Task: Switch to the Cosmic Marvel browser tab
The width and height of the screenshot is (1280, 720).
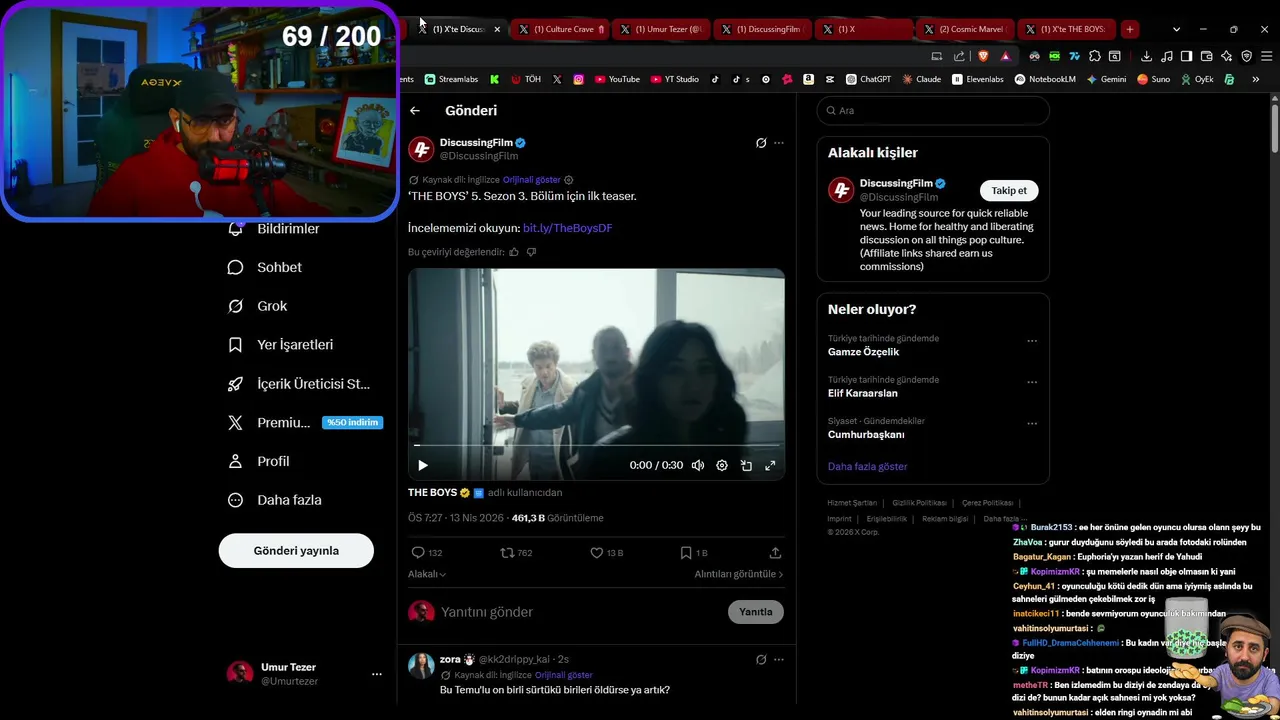Action: (x=965, y=29)
